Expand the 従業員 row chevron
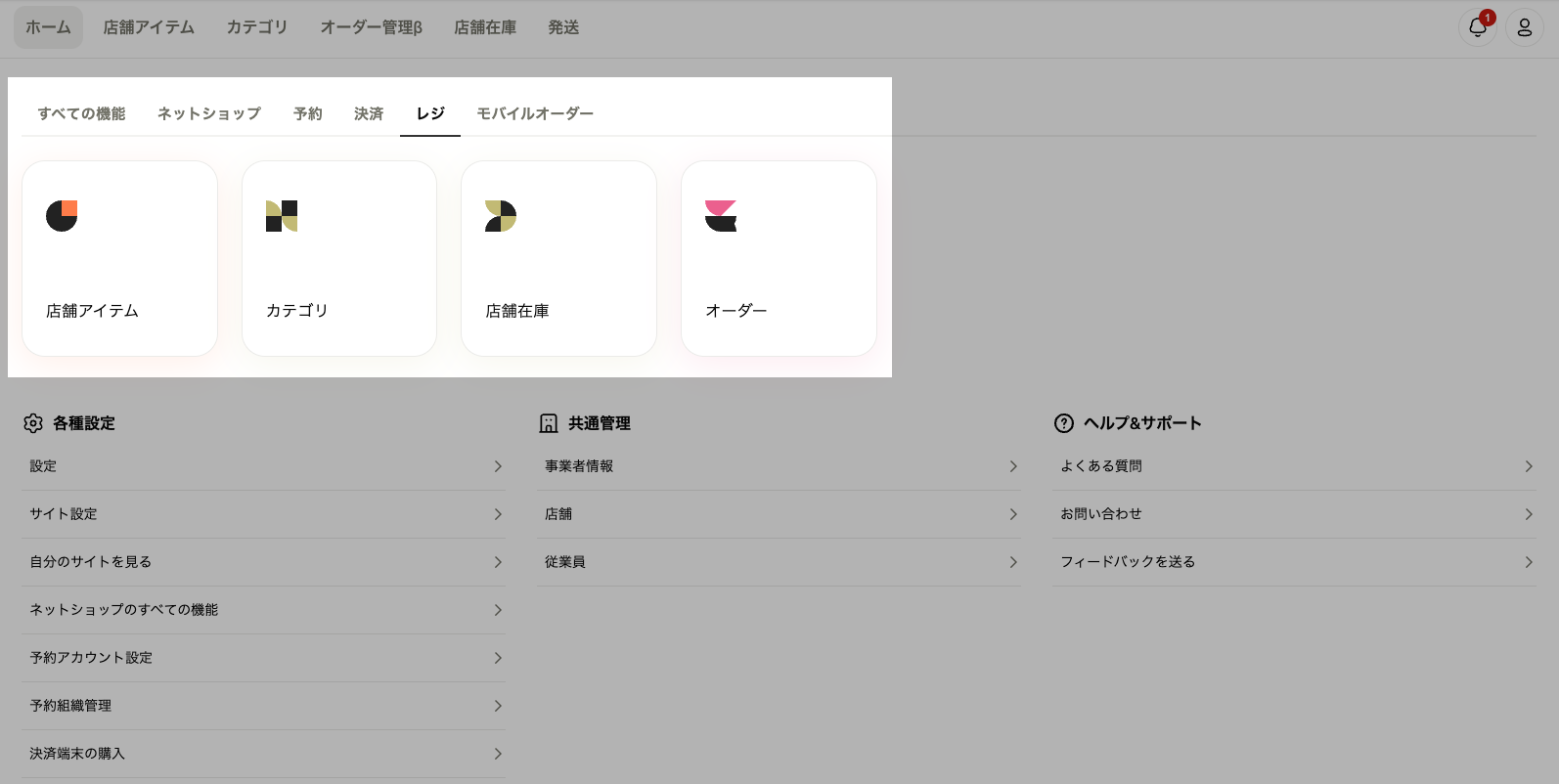Image resolution: width=1559 pixels, height=784 pixels. (1013, 562)
